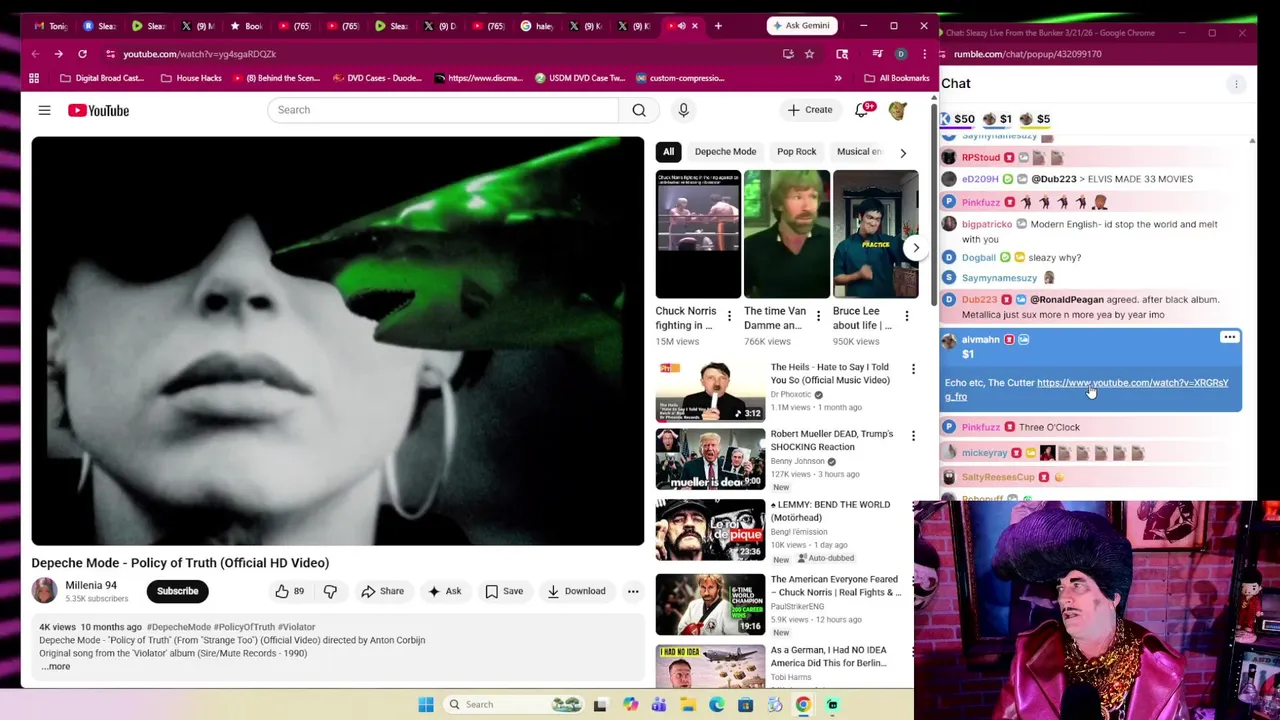This screenshot has height=720, width=1280.
Task: Switch to the Book tab
Action: pyautogui.click(x=246, y=26)
